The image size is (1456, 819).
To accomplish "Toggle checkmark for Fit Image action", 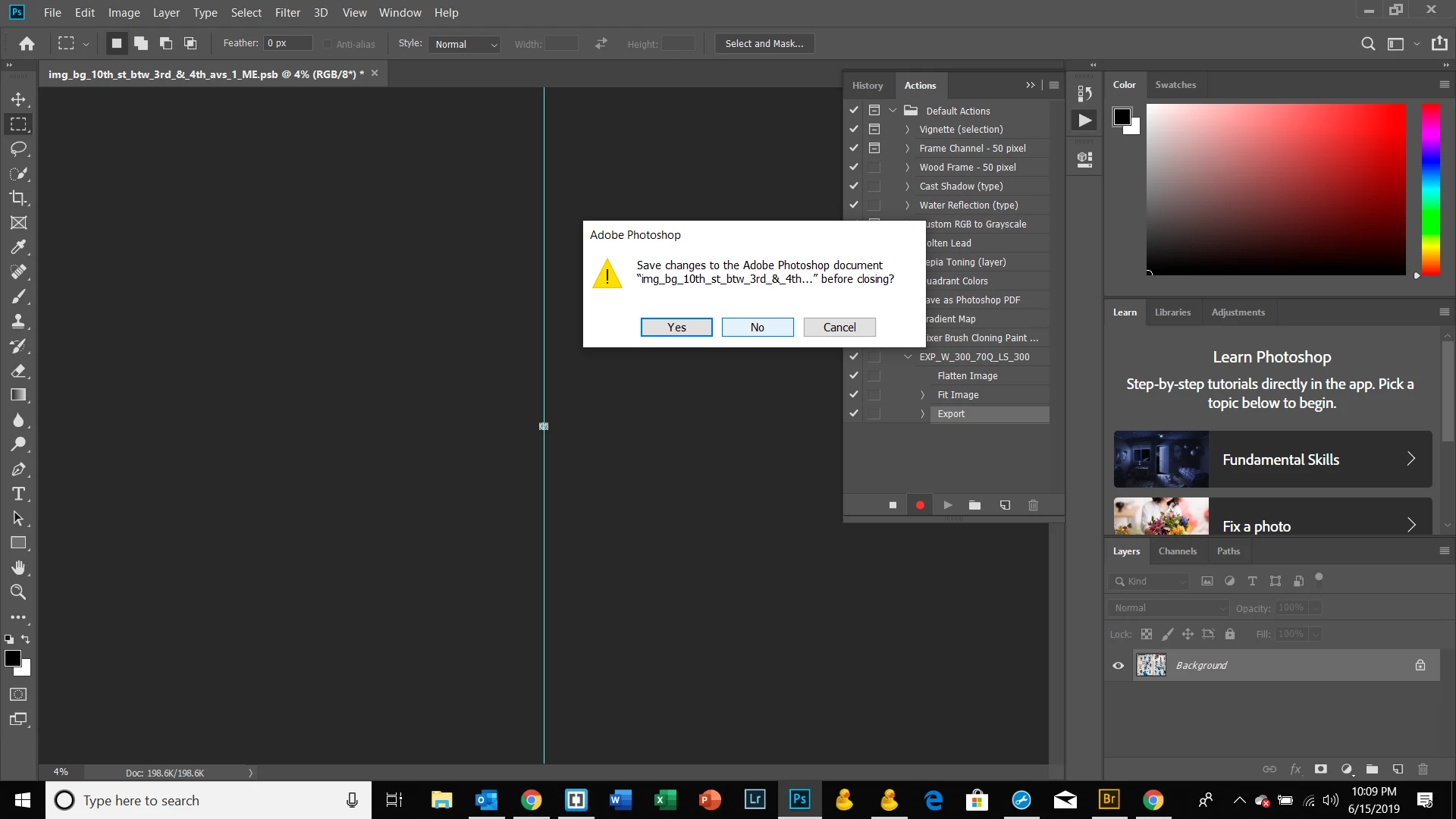I will pos(854,394).
